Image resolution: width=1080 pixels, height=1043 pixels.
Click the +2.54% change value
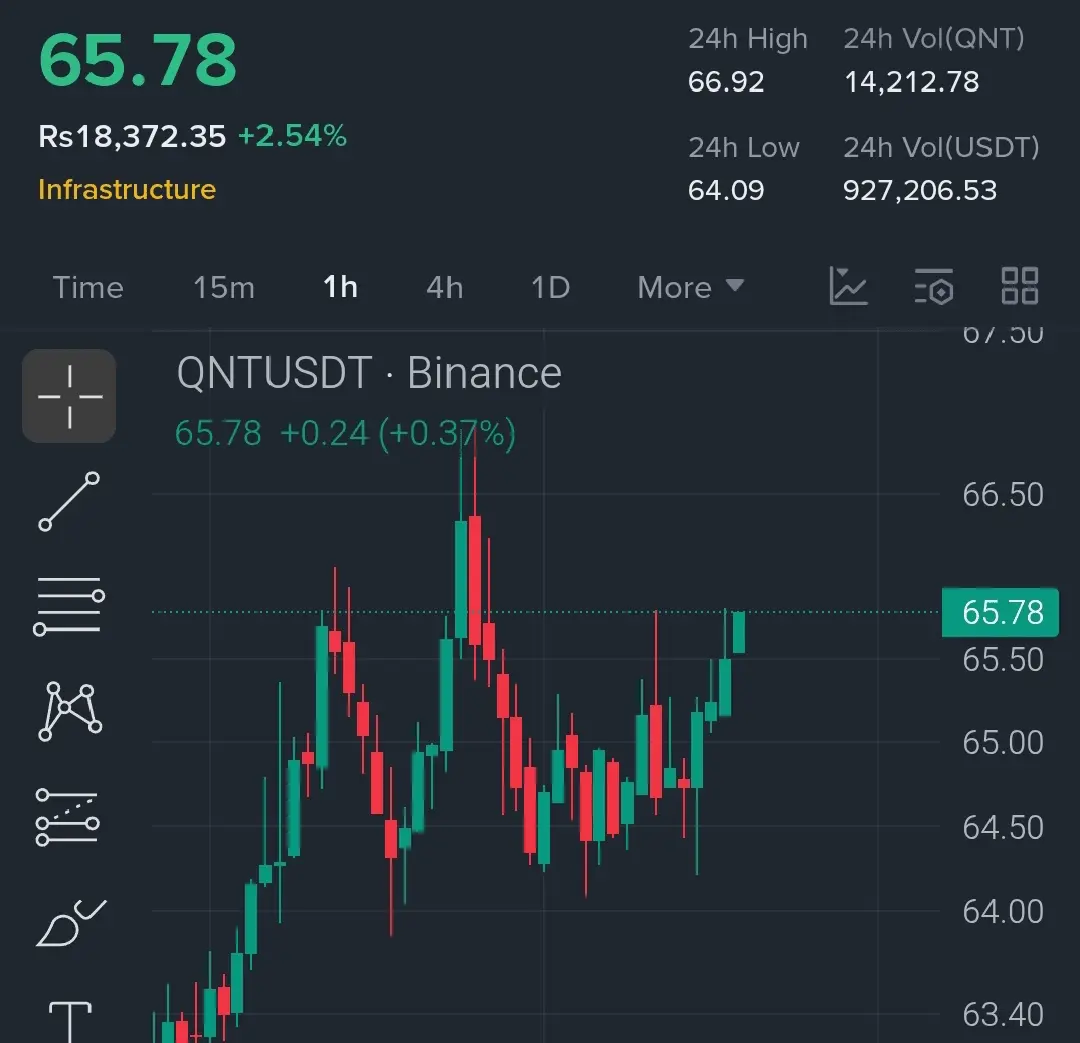tap(292, 136)
